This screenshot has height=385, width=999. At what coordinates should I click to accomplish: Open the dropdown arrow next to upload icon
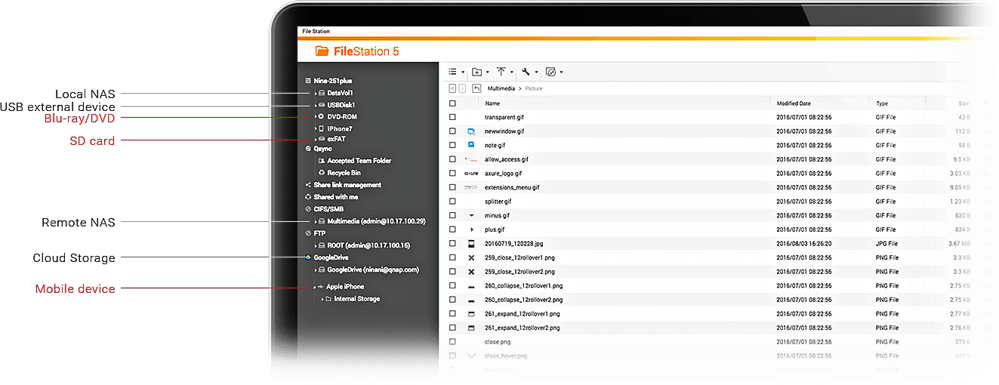click(x=512, y=72)
